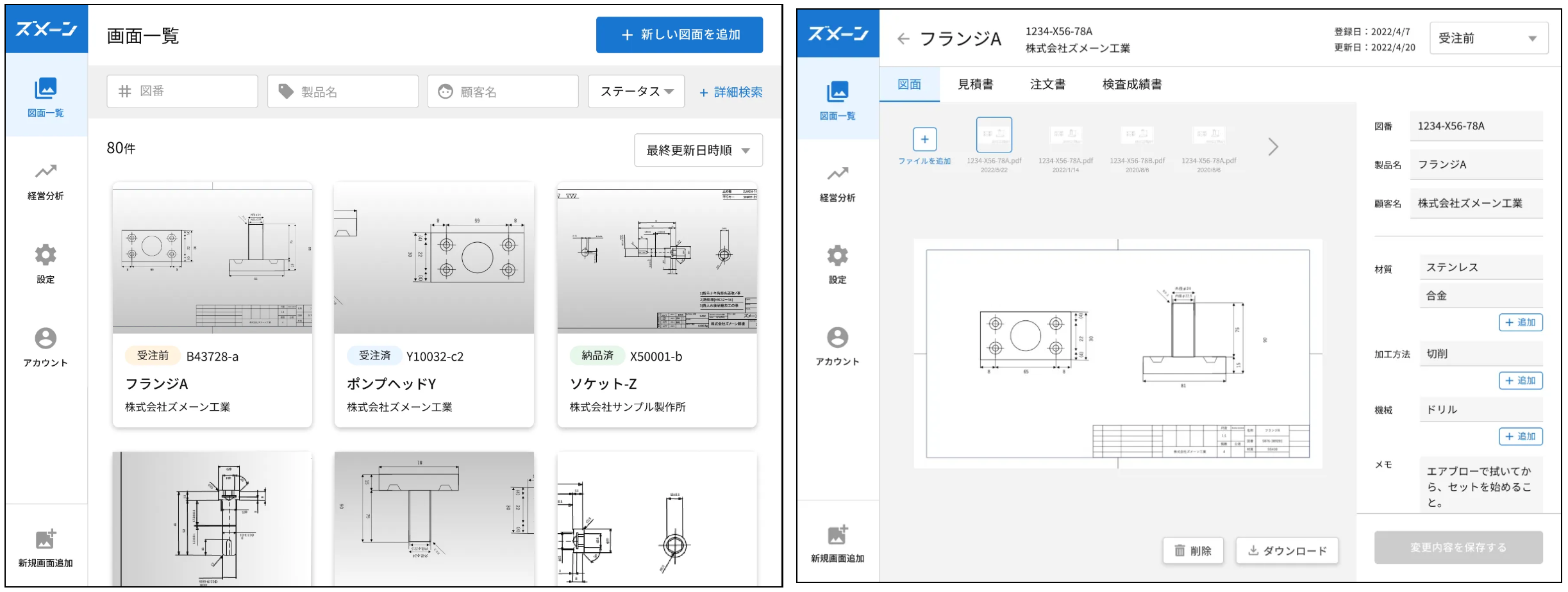Click the 削除 button
The width and height of the screenshot is (1568, 592).
tap(1193, 550)
